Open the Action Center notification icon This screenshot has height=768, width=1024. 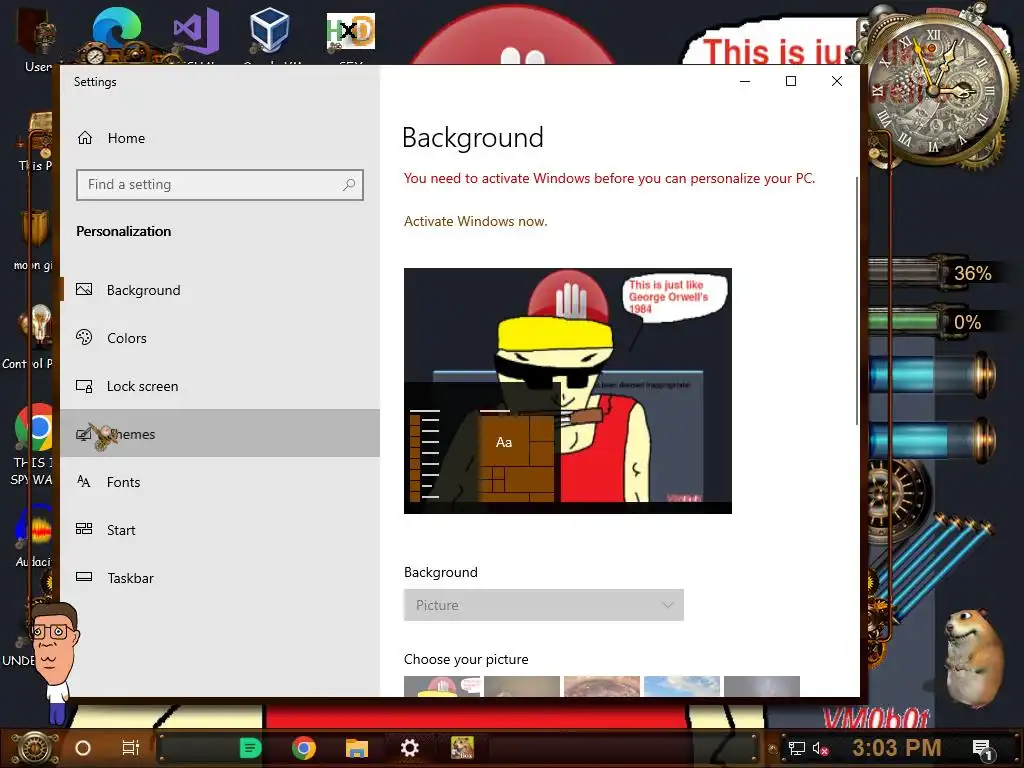(x=982, y=749)
